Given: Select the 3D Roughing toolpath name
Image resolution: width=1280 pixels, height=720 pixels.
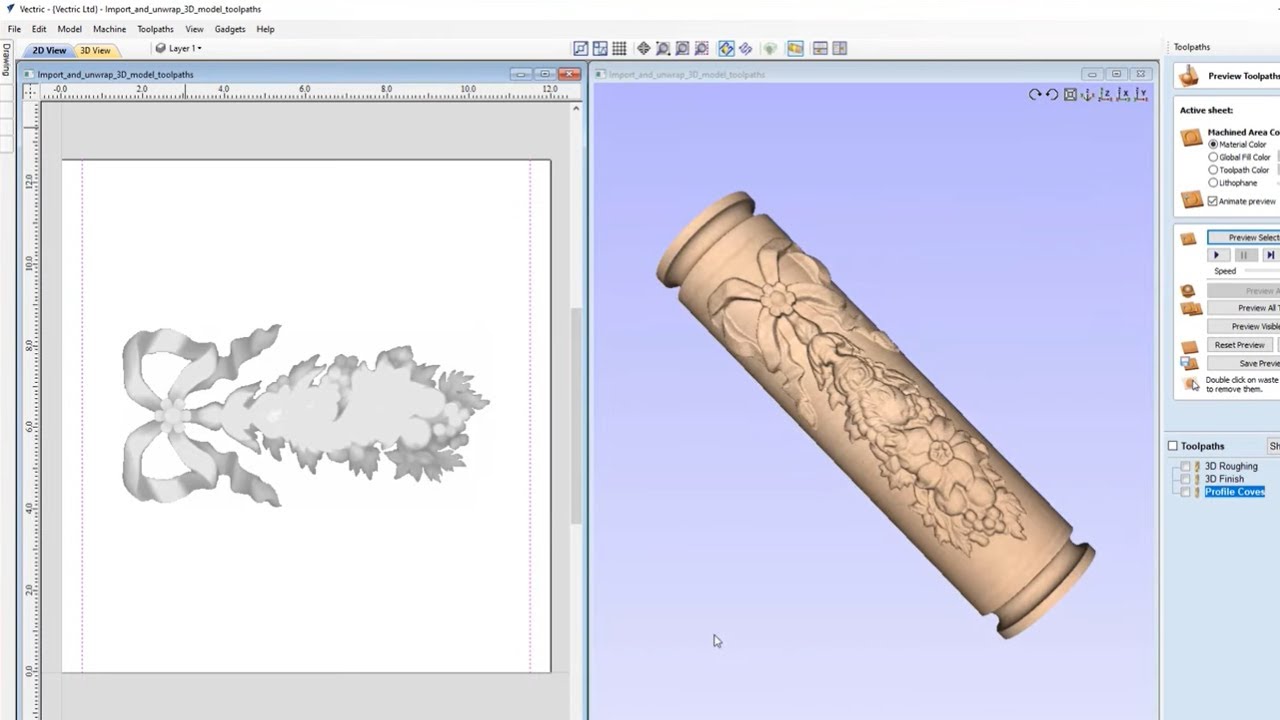Looking at the screenshot, I should click(1231, 466).
